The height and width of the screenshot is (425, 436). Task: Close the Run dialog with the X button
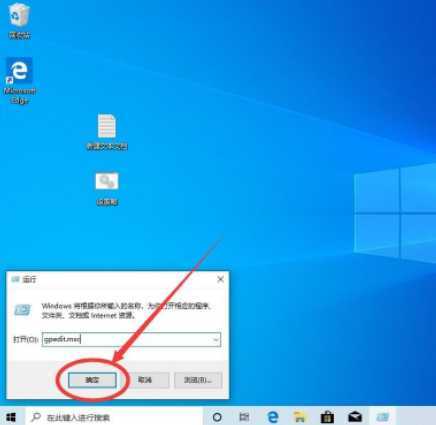click(x=220, y=279)
